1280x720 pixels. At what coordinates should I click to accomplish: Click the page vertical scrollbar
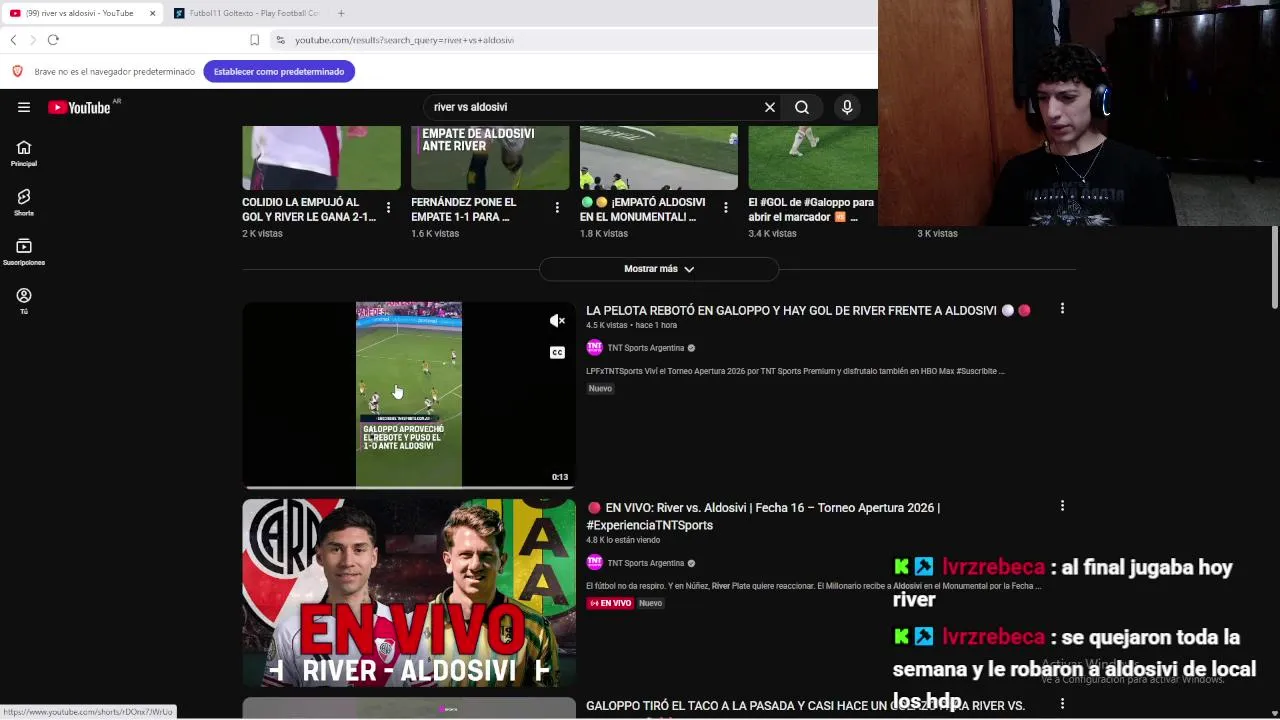click(1275, 268)
